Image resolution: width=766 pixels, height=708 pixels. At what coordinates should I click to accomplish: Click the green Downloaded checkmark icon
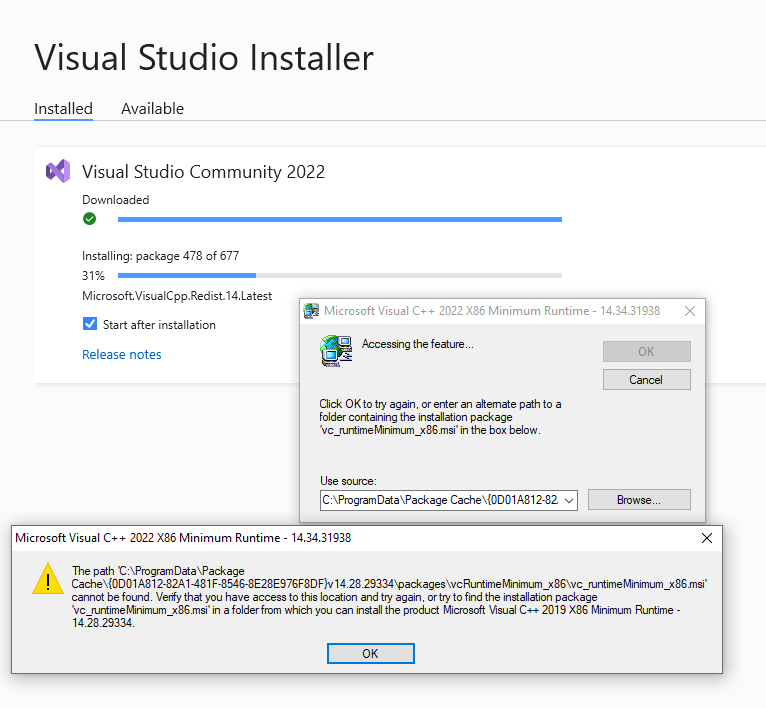click(x=89, y=218)
